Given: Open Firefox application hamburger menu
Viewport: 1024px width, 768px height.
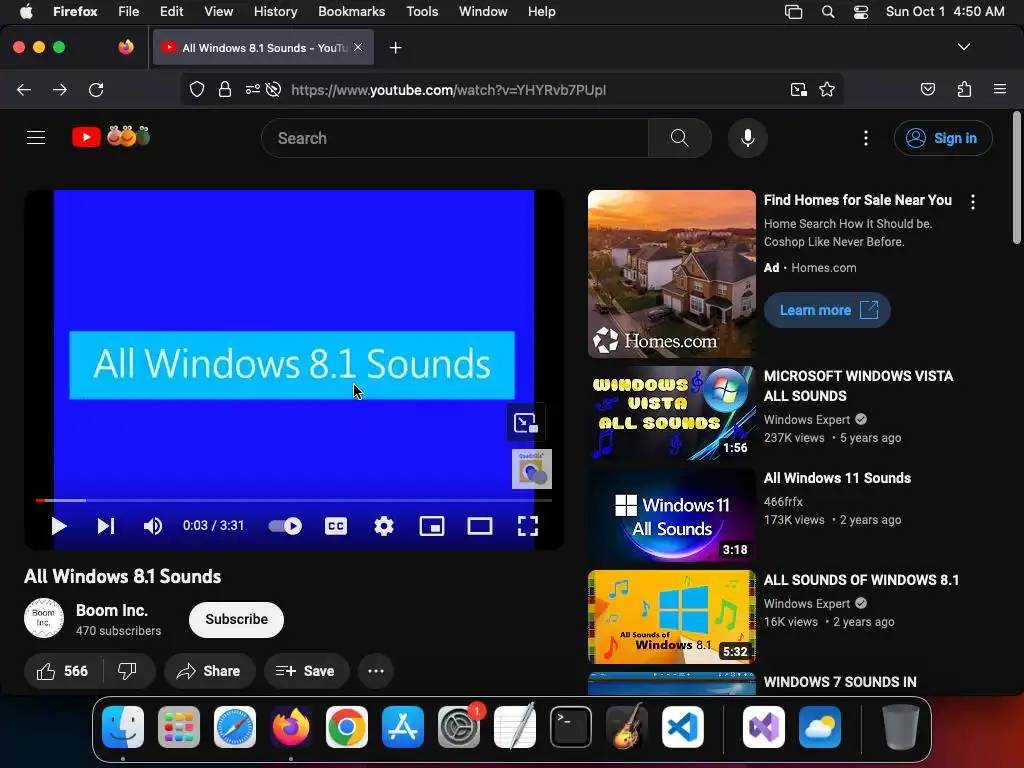Looking at the screenshot, I should (x=1000, y=89).
